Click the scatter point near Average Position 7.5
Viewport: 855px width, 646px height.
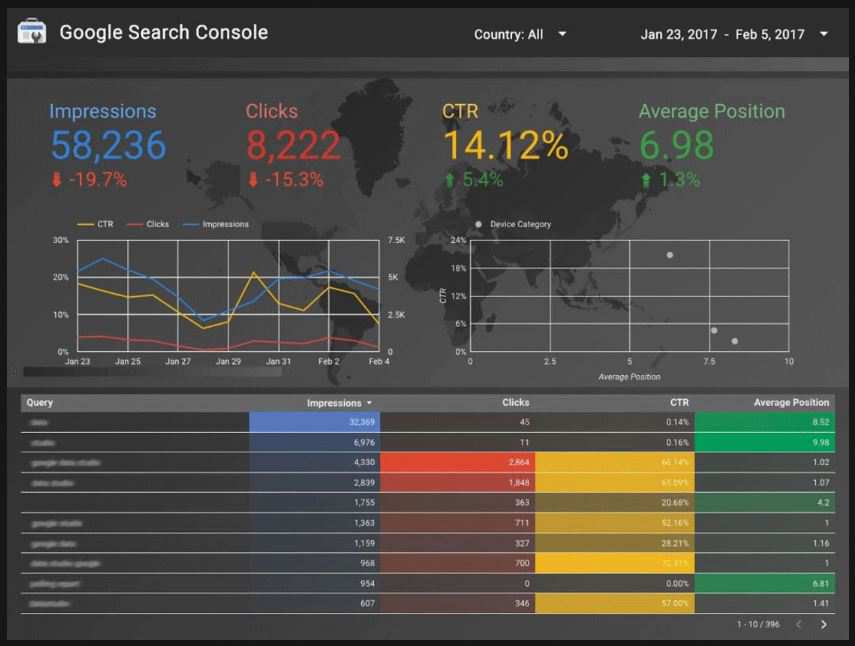pyautogui.click(x=714, y=329)
